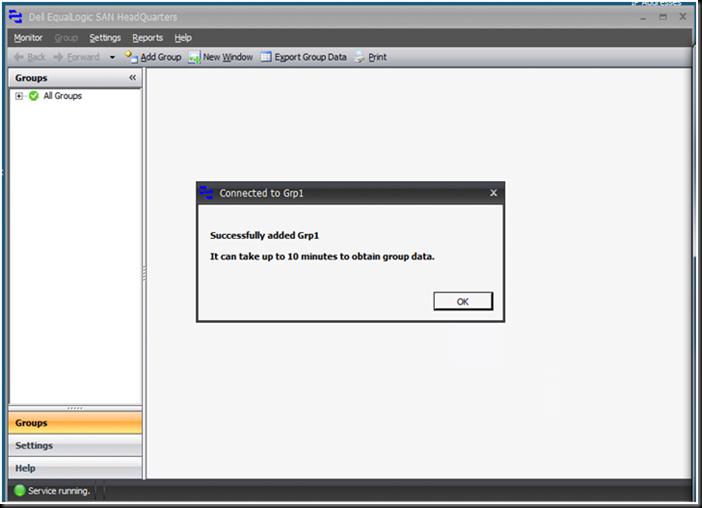702x508 pixels.
Task: Click the Dell EqualLogic app icon in the title bar
Action: click(16, 17)
